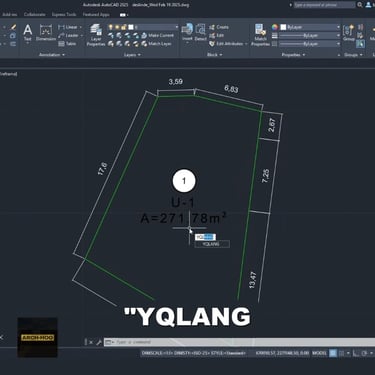Open the layer name dropdown

click(x=177, y=27)
